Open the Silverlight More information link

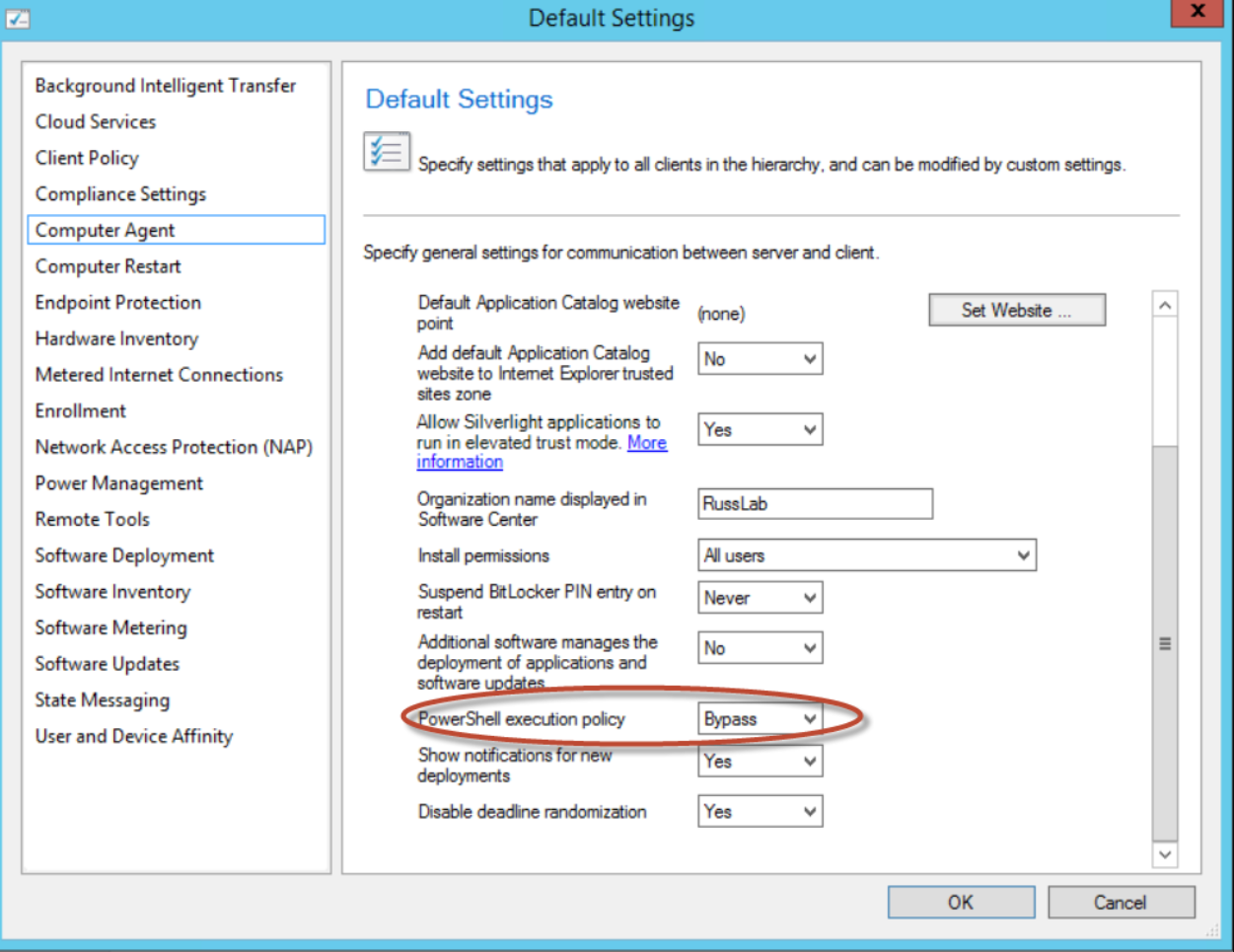point(647,443)
